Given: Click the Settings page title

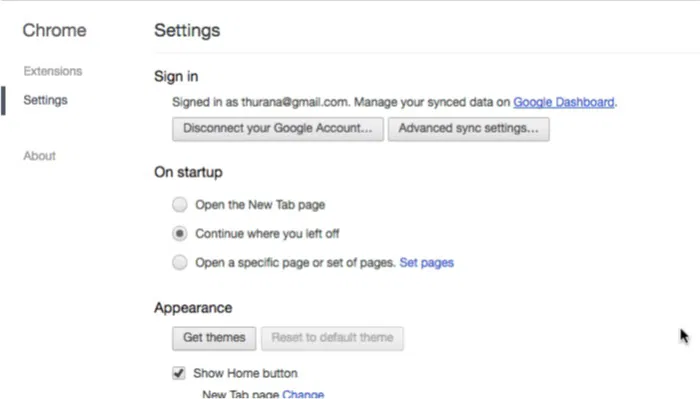Looking at the screenshot, I should 187,30.
